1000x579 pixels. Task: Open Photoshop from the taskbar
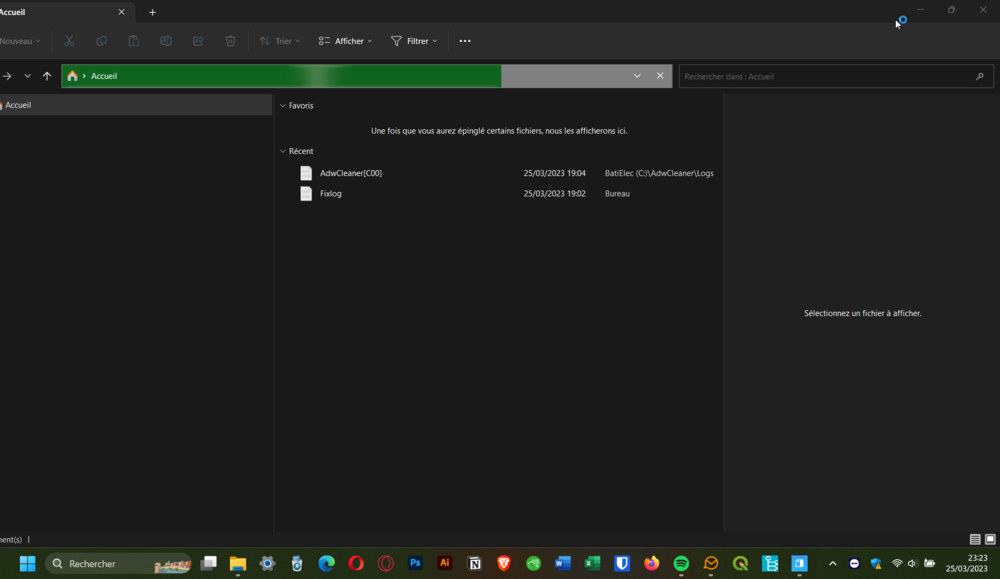(415, 563)
